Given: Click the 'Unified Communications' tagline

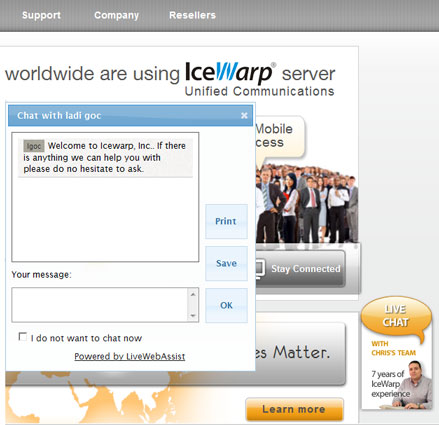Looking at the screenshot, I should [x=259, y=91].
